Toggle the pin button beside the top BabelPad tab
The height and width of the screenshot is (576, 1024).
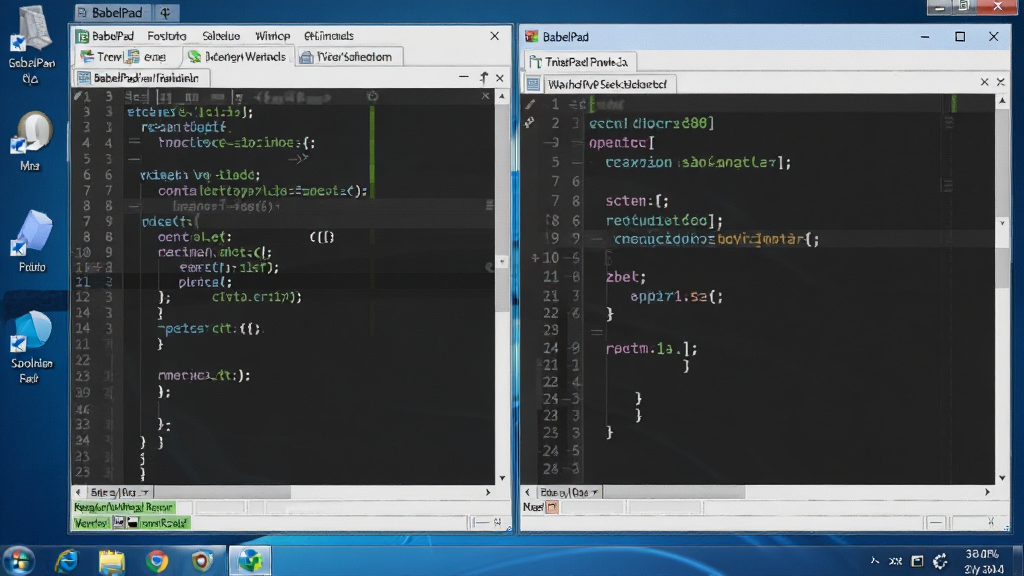tap(165, 12)
